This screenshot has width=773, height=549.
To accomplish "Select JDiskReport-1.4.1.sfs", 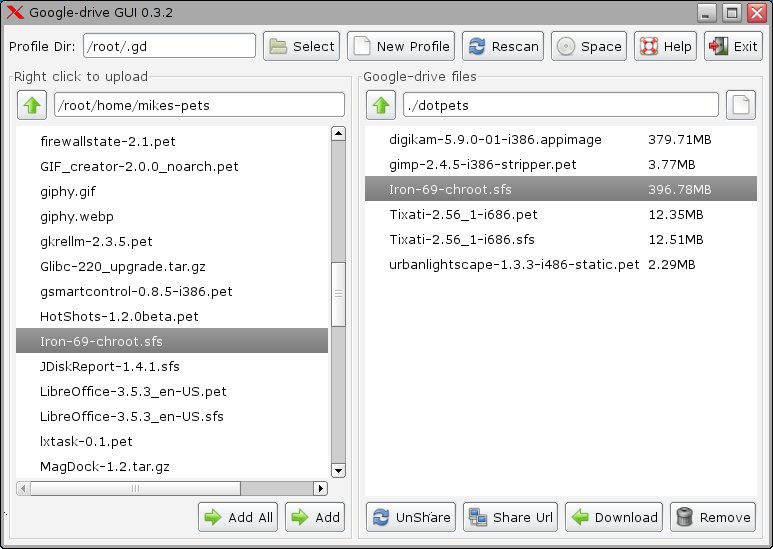I will coord(172,366).
